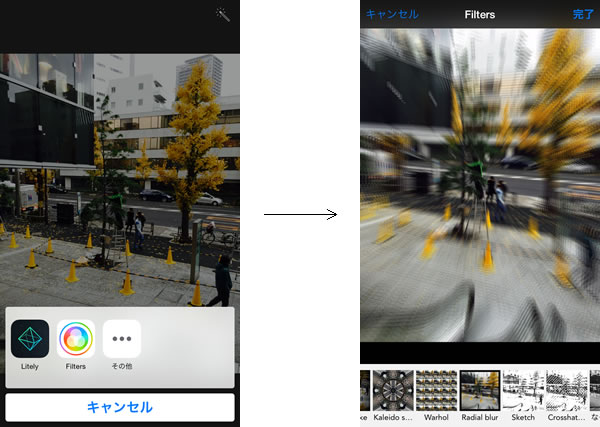Select the Sketch filter thumbnail

523,390
